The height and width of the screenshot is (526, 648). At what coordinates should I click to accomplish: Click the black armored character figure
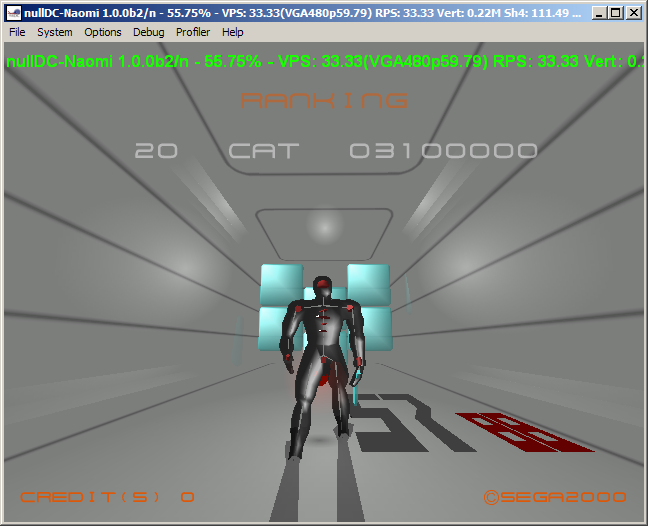(321, 367)
